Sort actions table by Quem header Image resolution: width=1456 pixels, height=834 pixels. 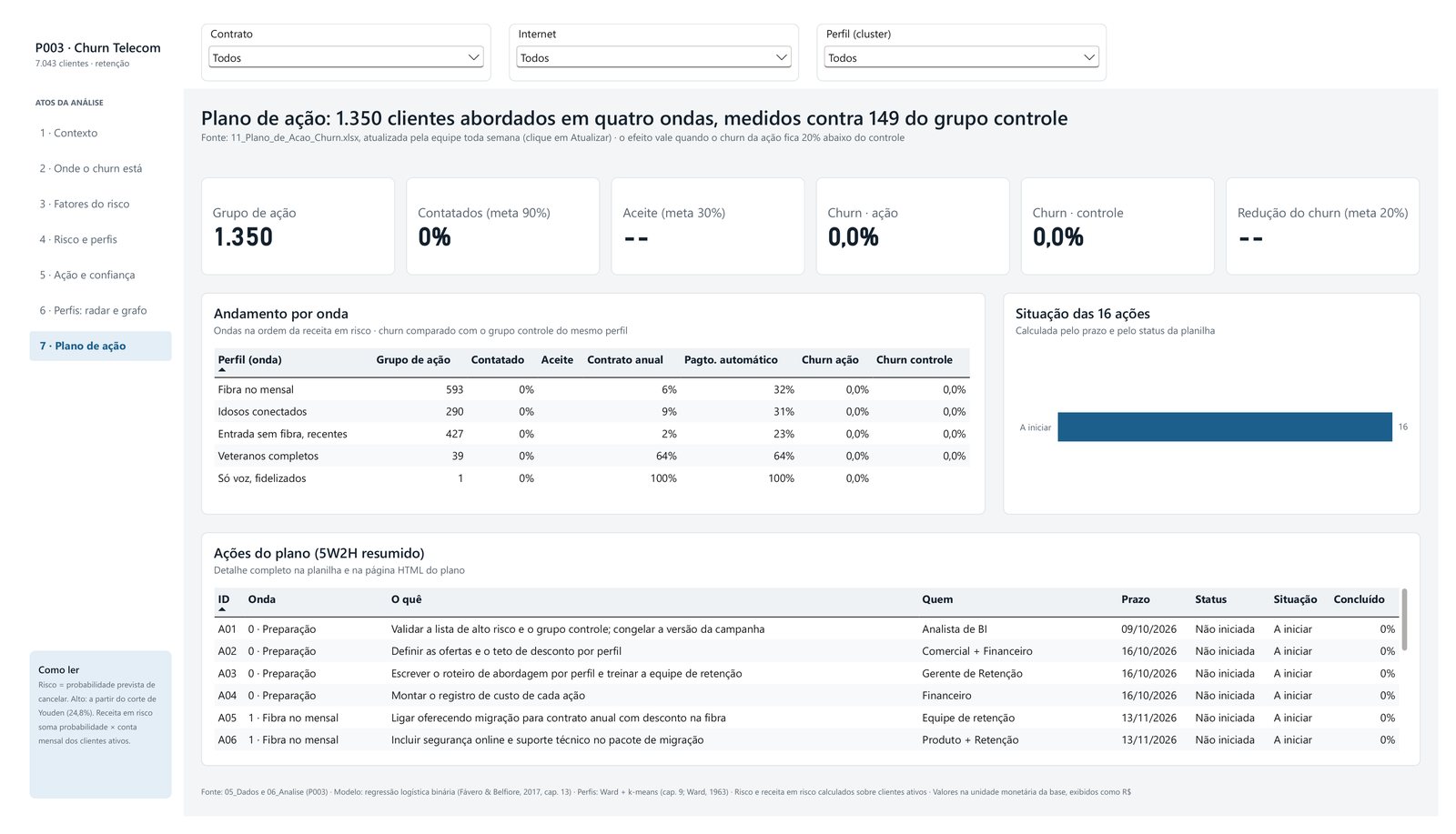937,599
